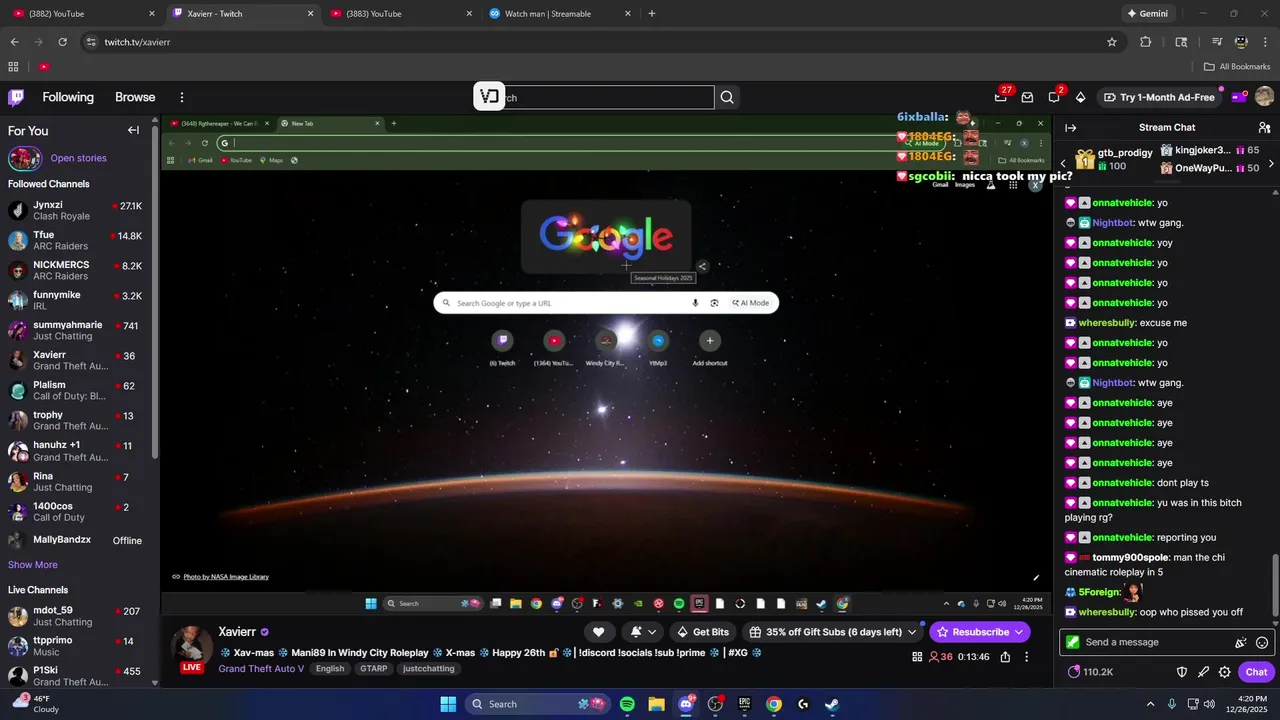Open channel points balance 110.2K
This screenshot has height=720, width=1280.
[x=1090, y=672]
